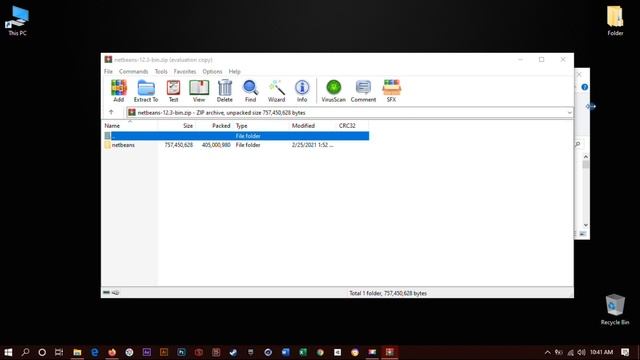Show archive Info

302,91
